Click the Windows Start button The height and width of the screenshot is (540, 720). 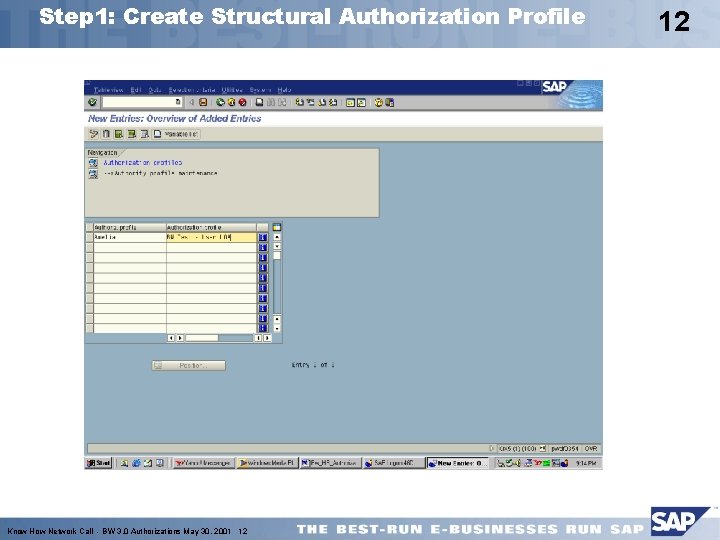coord(99,463)
